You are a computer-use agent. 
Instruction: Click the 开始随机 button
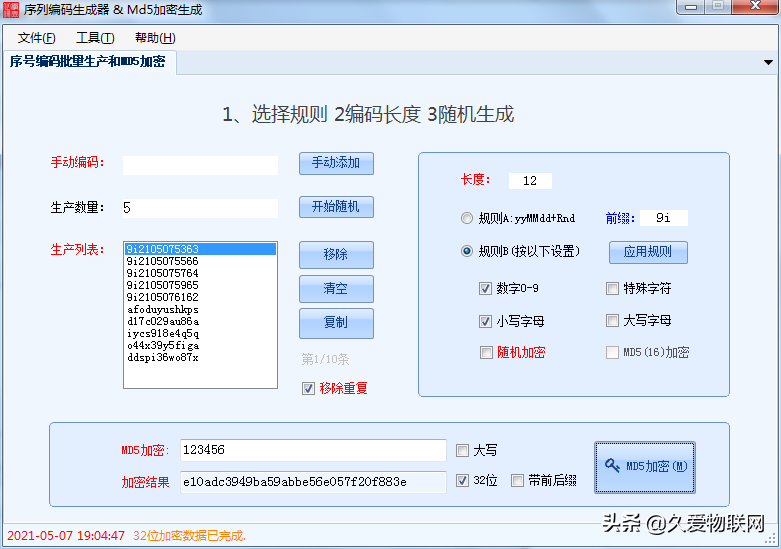click(336, 207)
